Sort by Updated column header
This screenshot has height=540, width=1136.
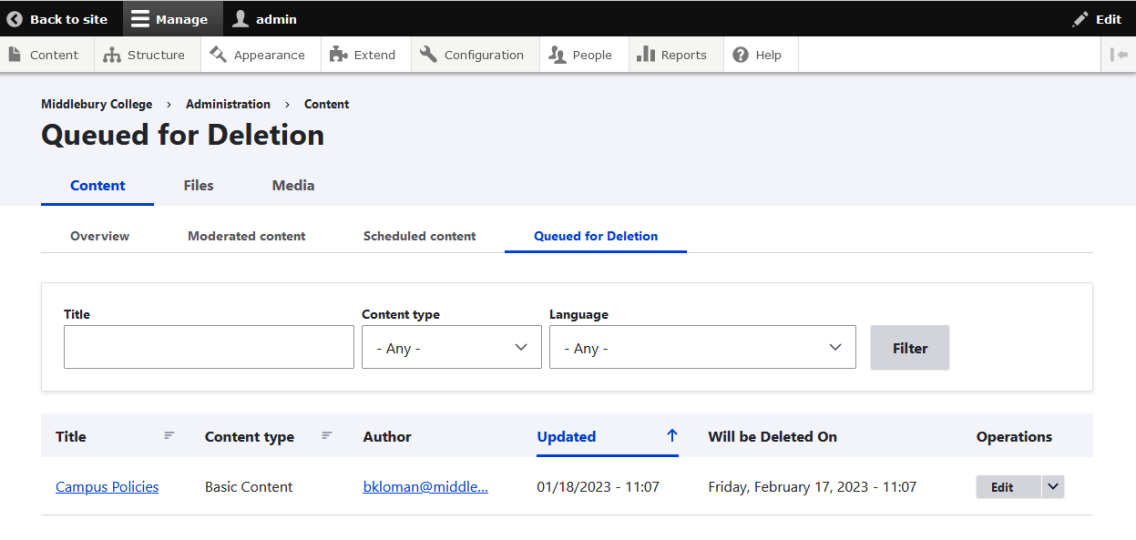point(607,436)
